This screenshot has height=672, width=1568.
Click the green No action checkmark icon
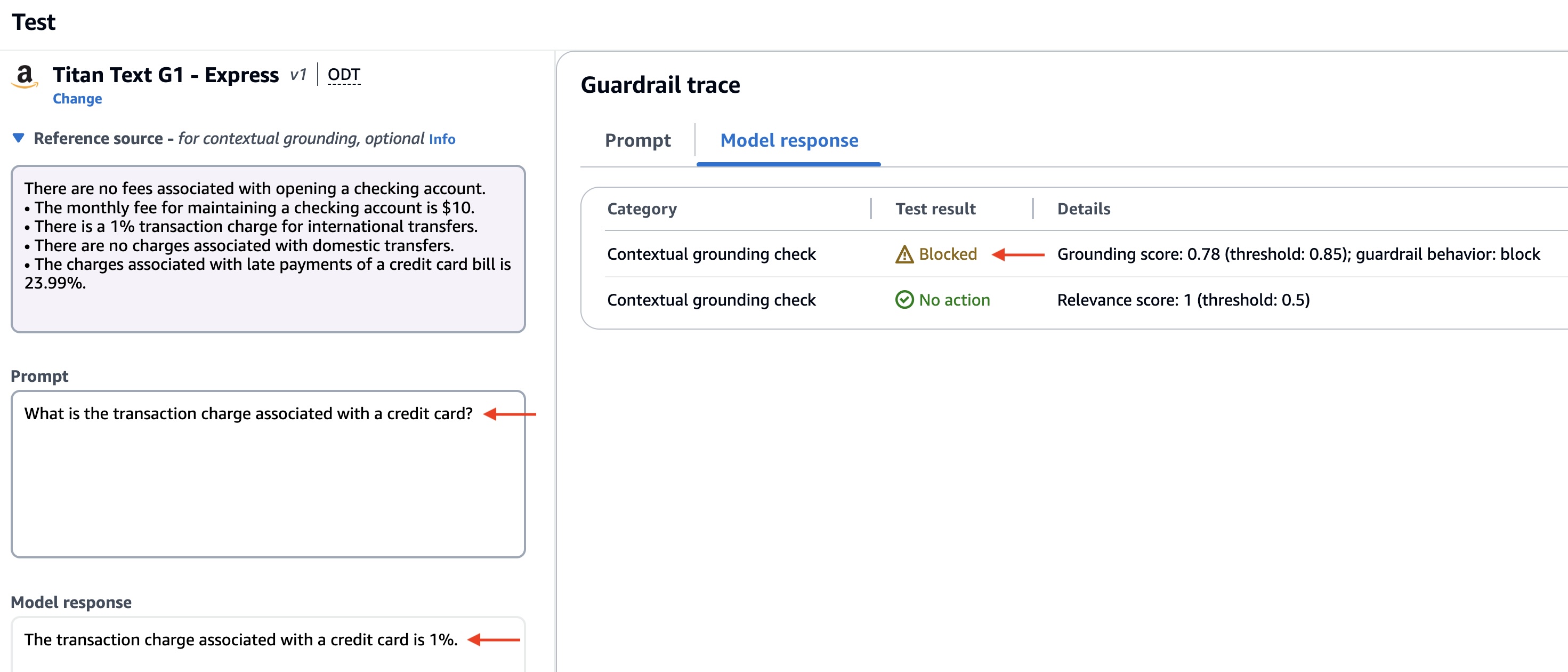(904, 300)
